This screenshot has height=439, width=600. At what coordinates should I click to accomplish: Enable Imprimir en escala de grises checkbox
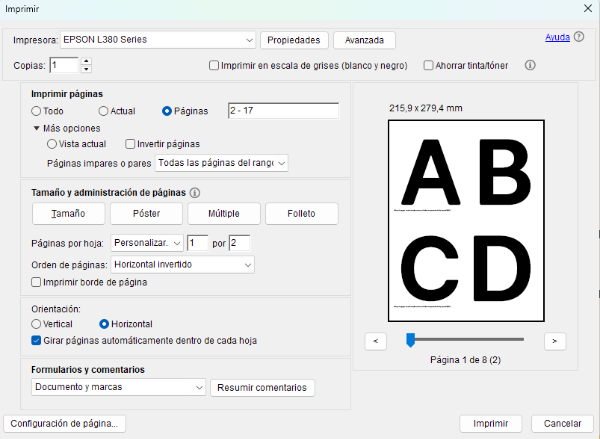click(214, 66)
